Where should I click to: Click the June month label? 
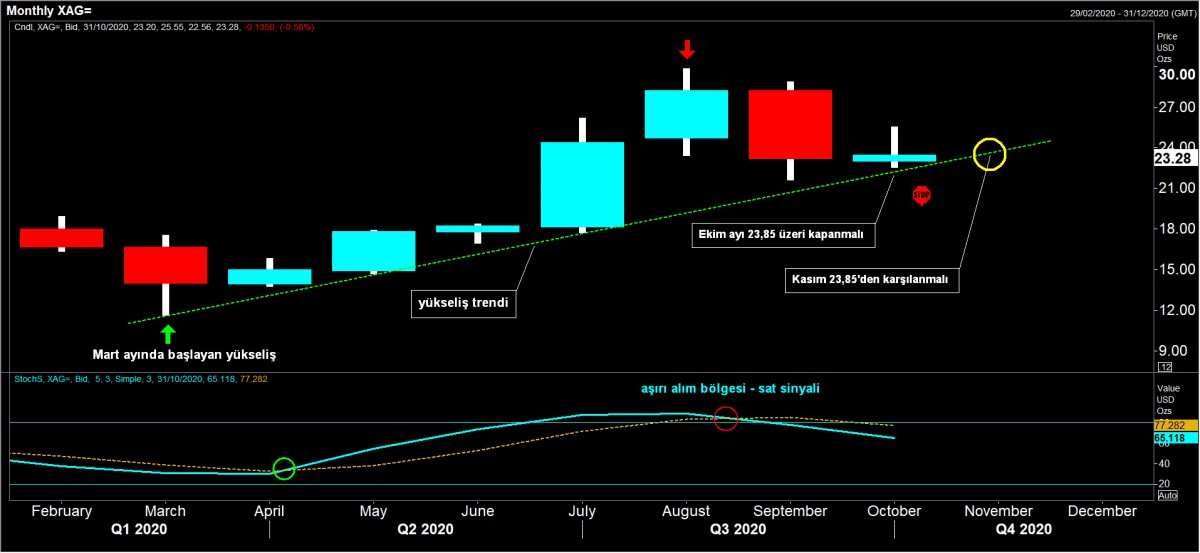[x=477, y=511]
